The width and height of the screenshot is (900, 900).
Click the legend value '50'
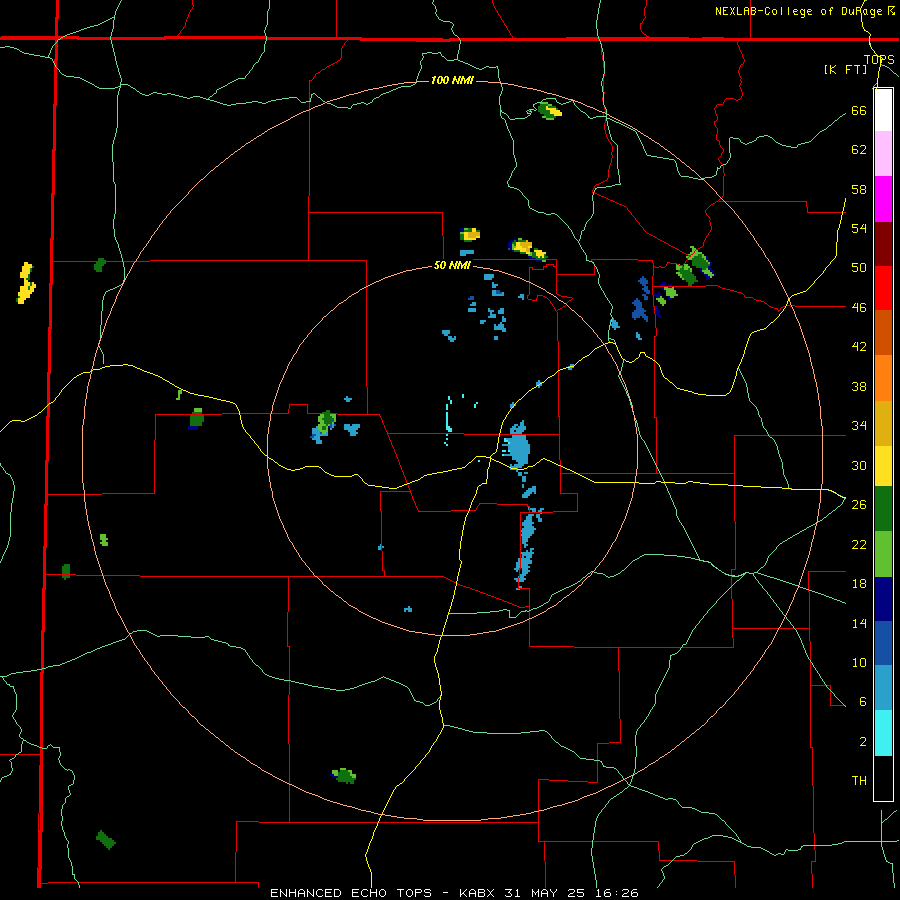point(859,268)
